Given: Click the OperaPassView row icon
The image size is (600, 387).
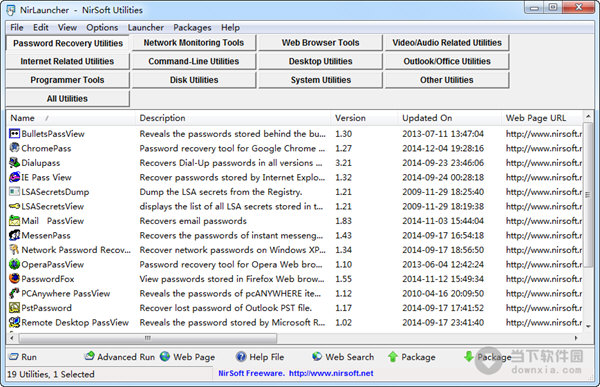Looking at the screenshot, I should tap(15, 264).
